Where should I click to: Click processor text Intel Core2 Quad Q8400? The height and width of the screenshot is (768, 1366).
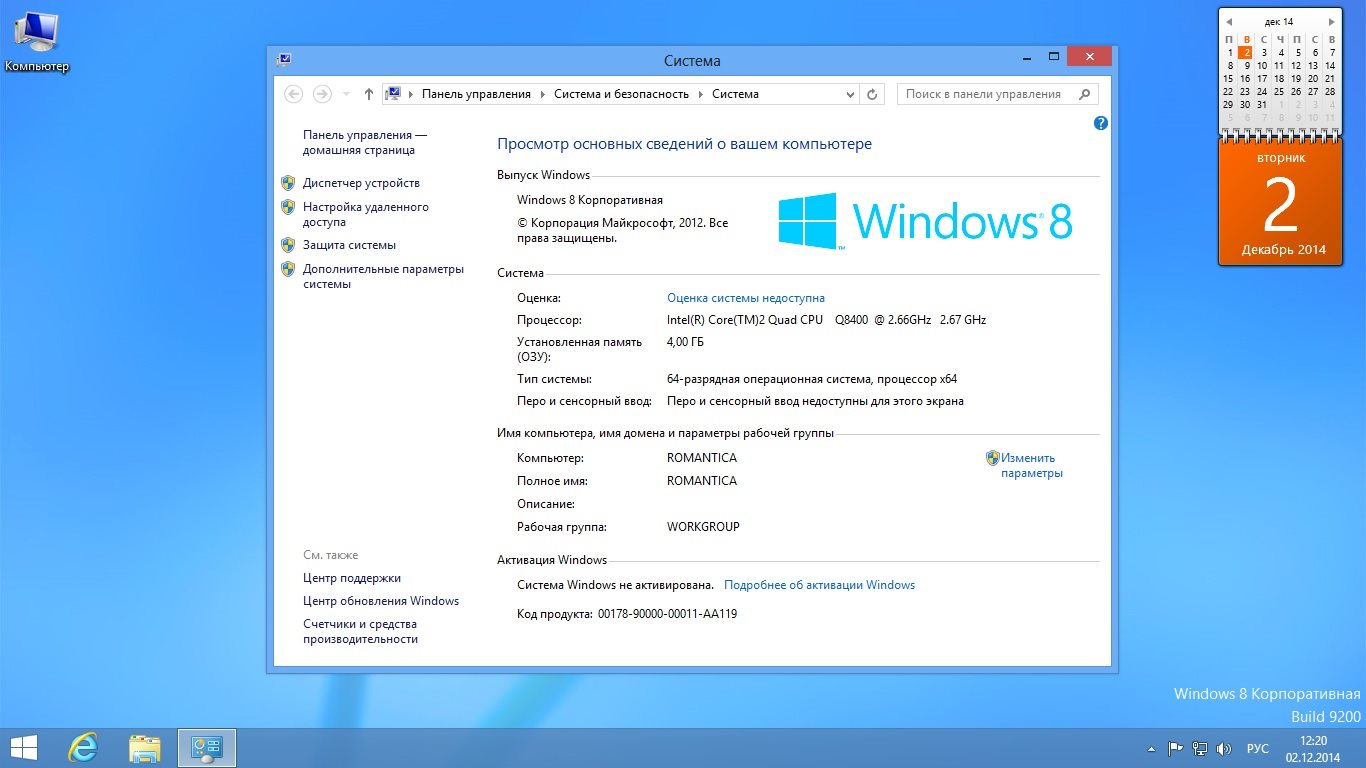(x=826, y=320)
